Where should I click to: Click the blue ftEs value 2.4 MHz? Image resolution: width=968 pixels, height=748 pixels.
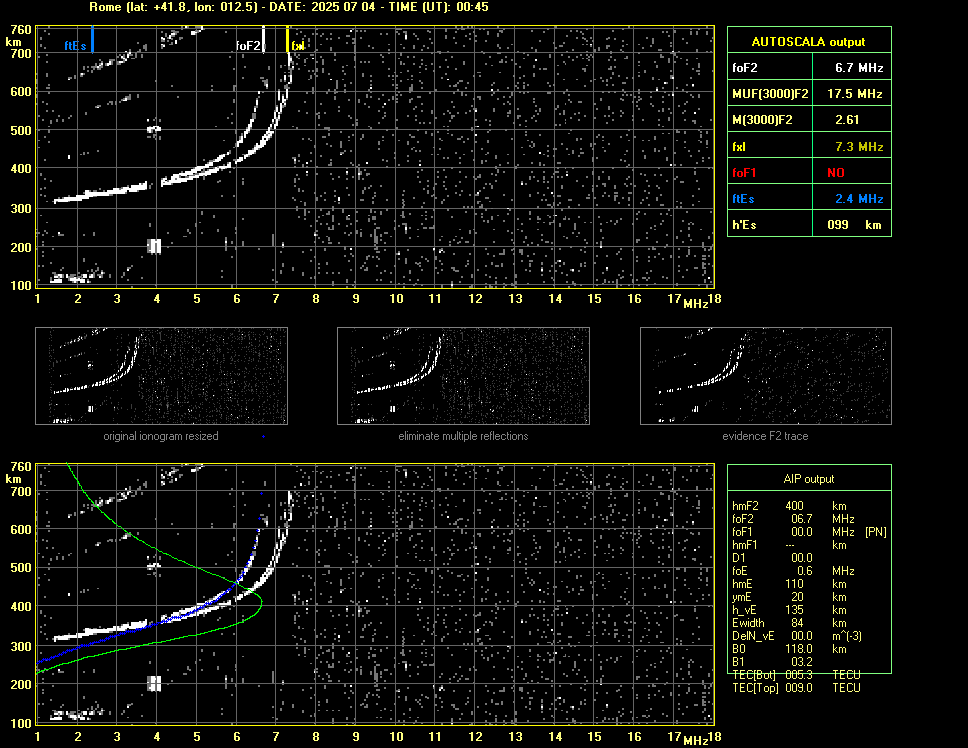pyautogui.click(x=859, y=199)
